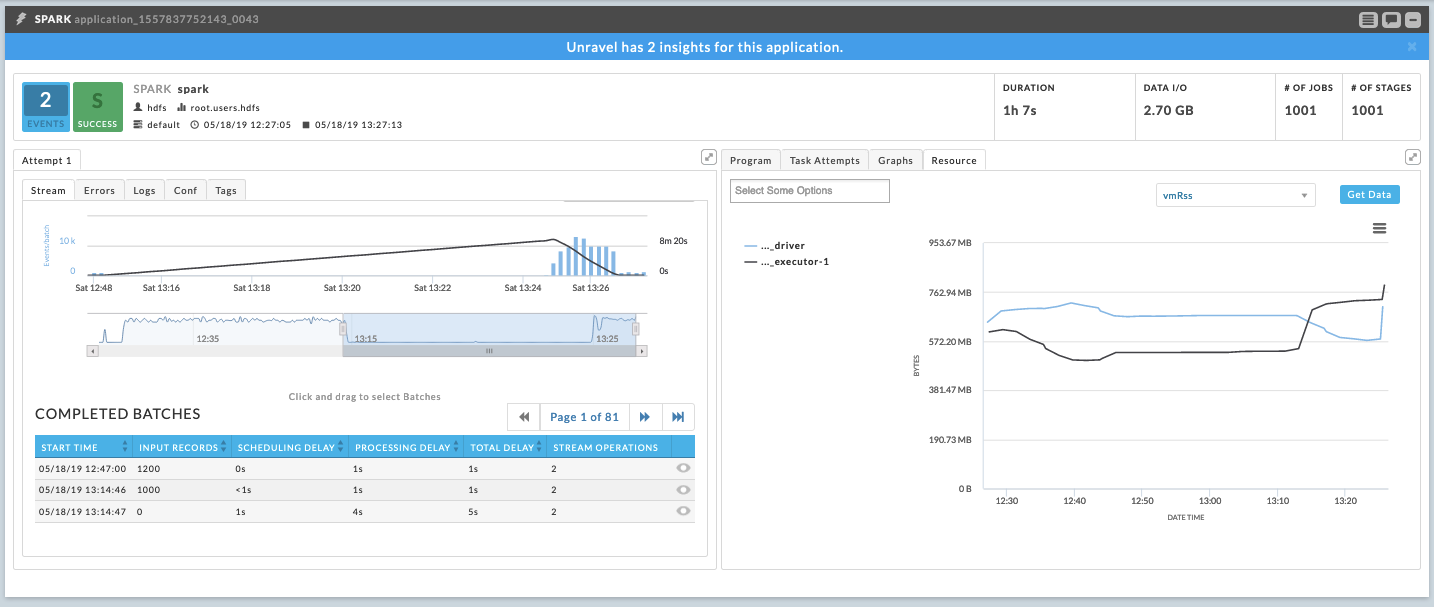Click in the Select Some Options field
Image resolution: width=1434 pixels, height=607 pixels.
pyautogui.click(x=809, y=190)
